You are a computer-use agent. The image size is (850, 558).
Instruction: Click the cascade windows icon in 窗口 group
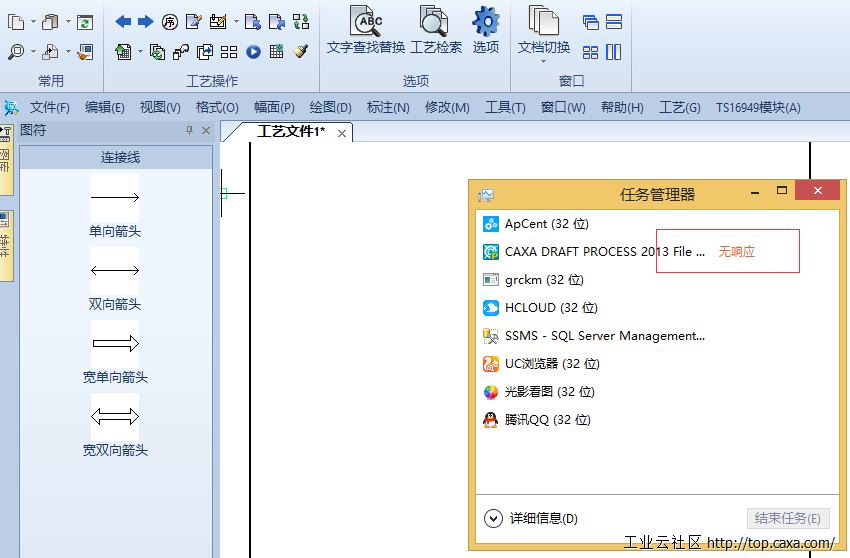pos(590,22)
